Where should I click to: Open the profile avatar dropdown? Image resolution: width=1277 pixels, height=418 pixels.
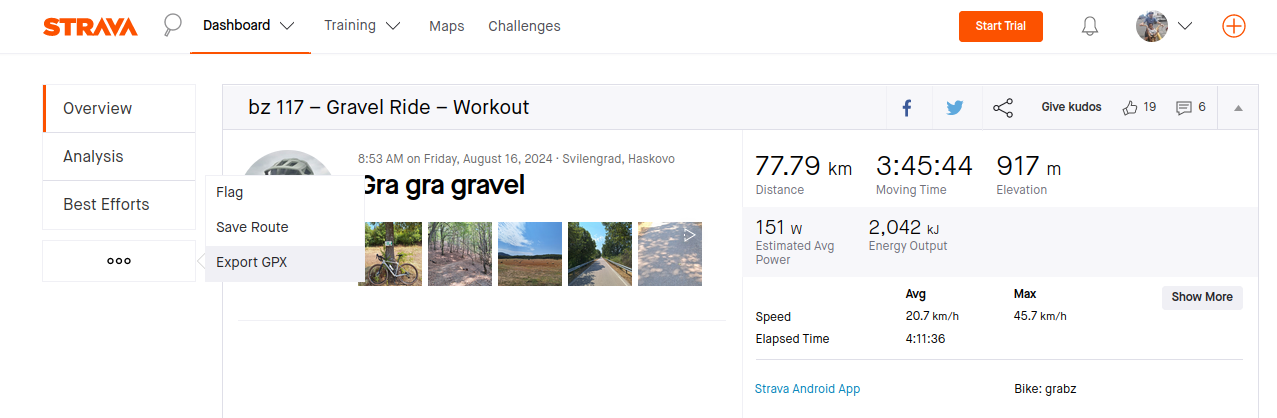click(x=1165, y=27)
